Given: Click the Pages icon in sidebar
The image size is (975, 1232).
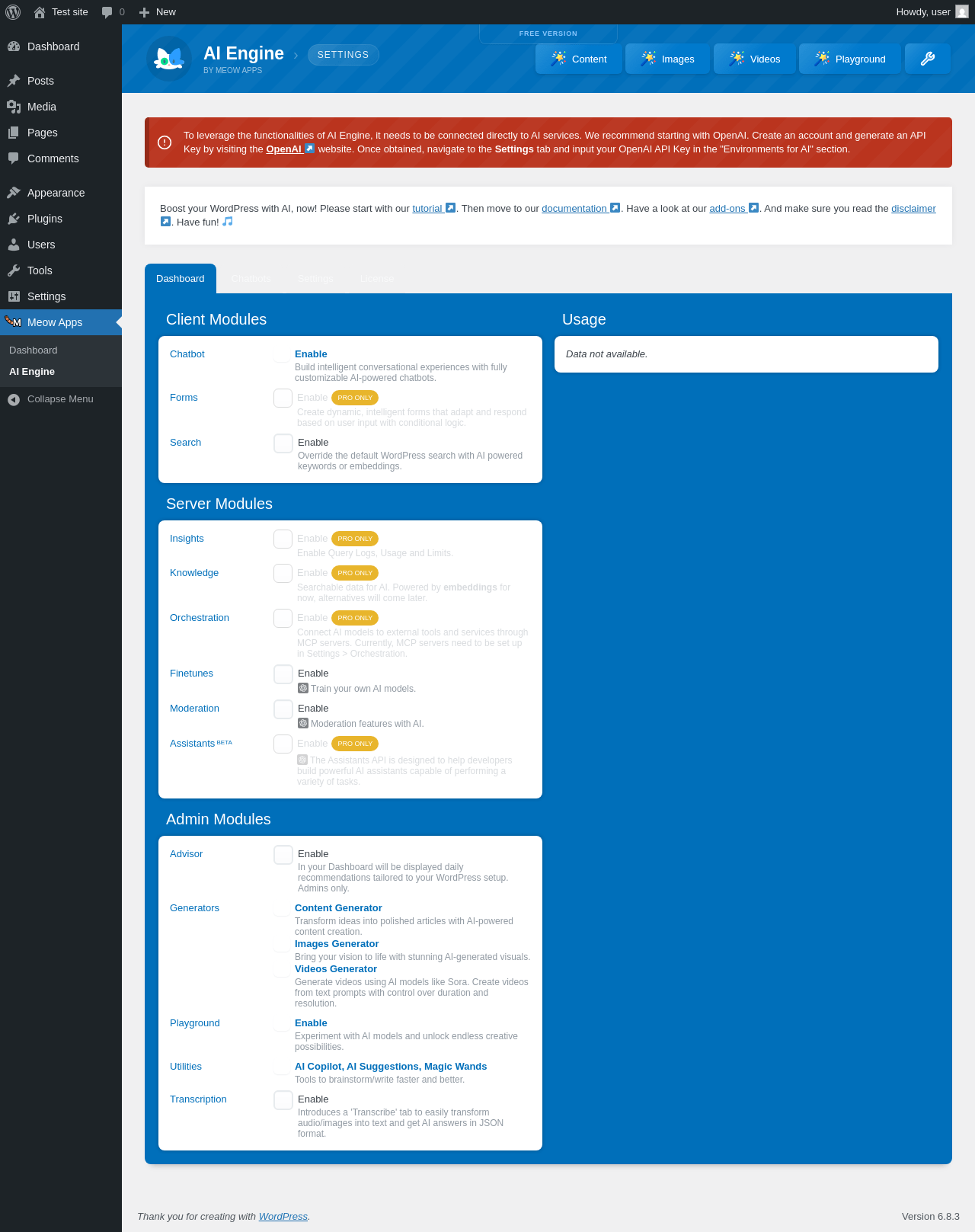Looking at the screenshot, I should [x=14, y=133].
